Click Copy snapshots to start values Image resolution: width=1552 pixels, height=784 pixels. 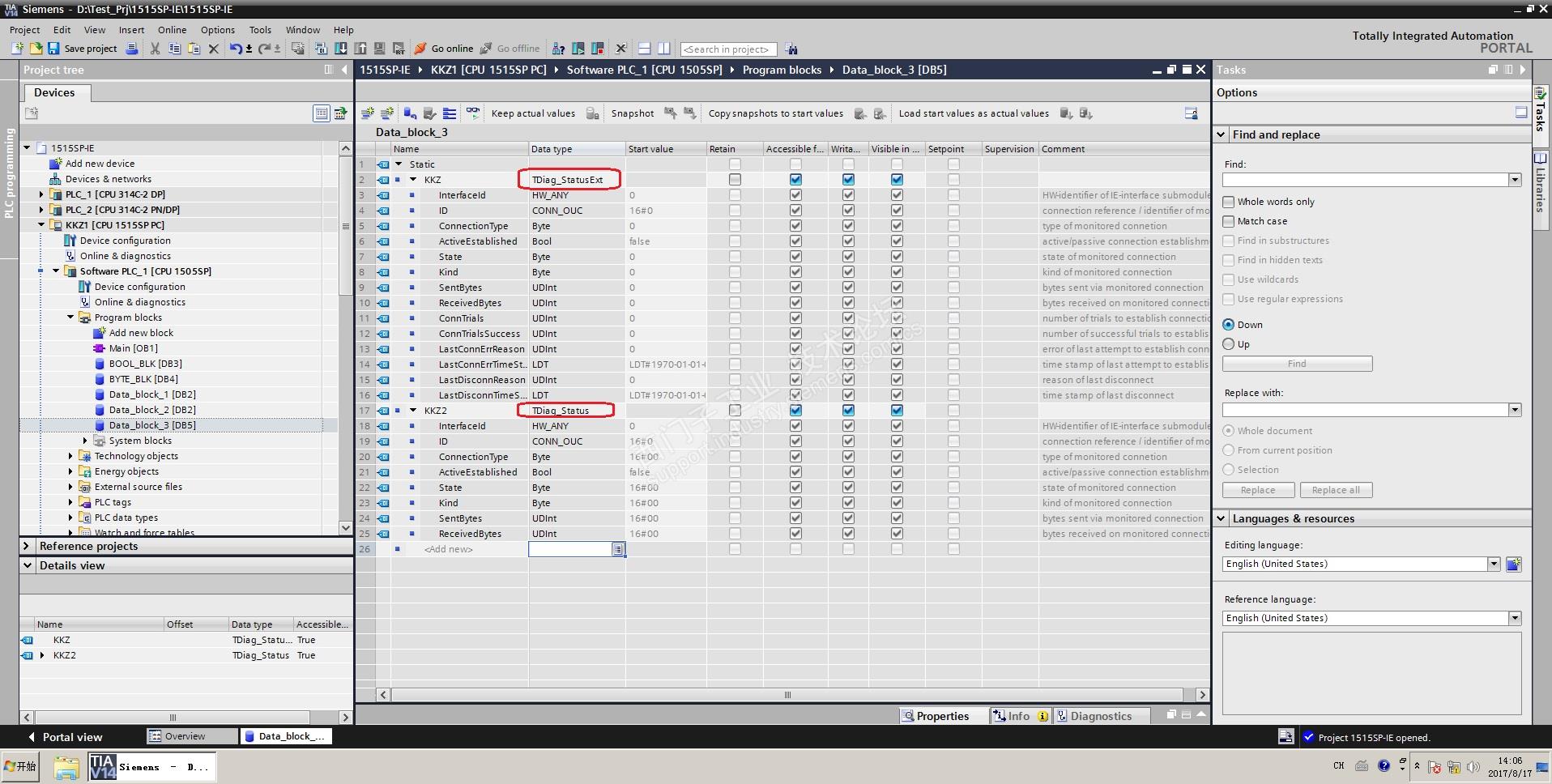click(x=776, y=113)
